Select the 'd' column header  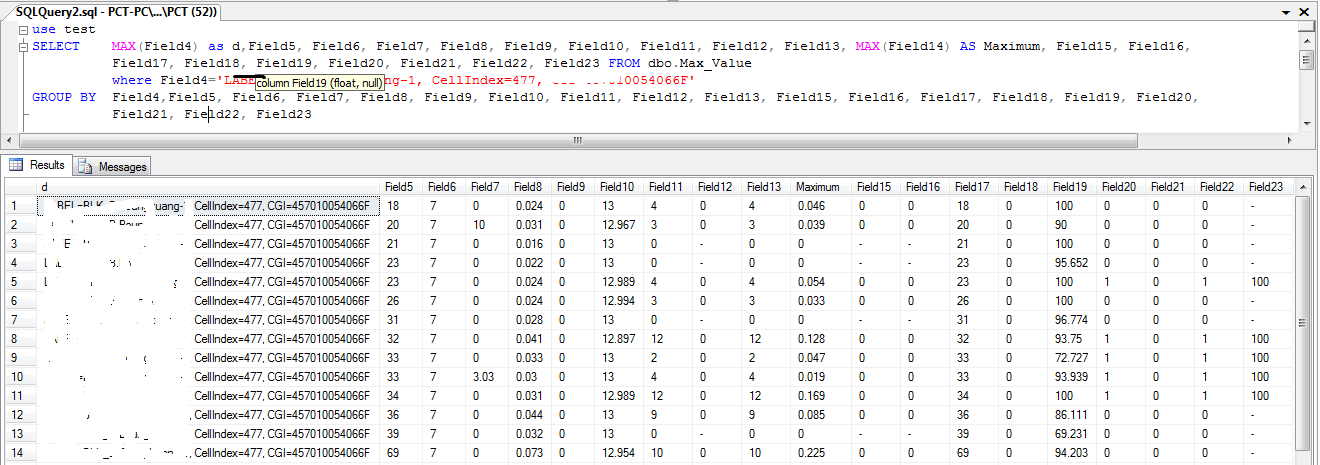click(209, 187)
